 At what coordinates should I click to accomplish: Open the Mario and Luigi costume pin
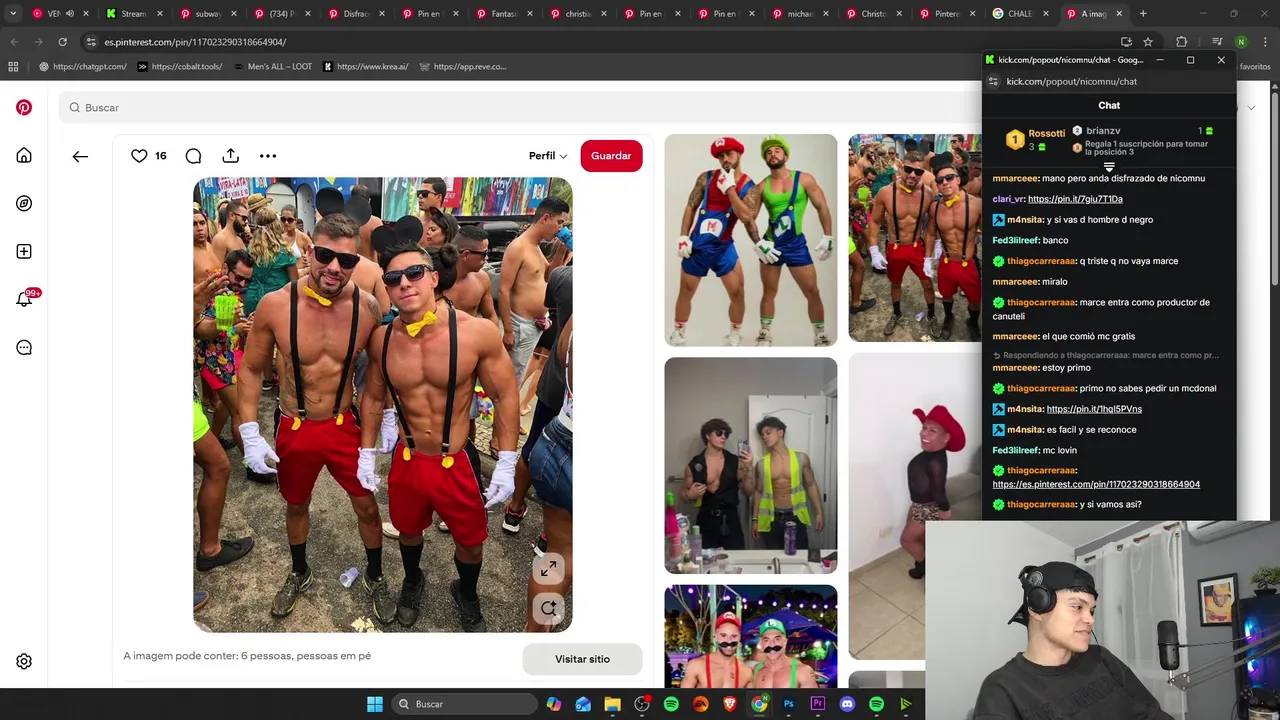[x=750, y=240]
